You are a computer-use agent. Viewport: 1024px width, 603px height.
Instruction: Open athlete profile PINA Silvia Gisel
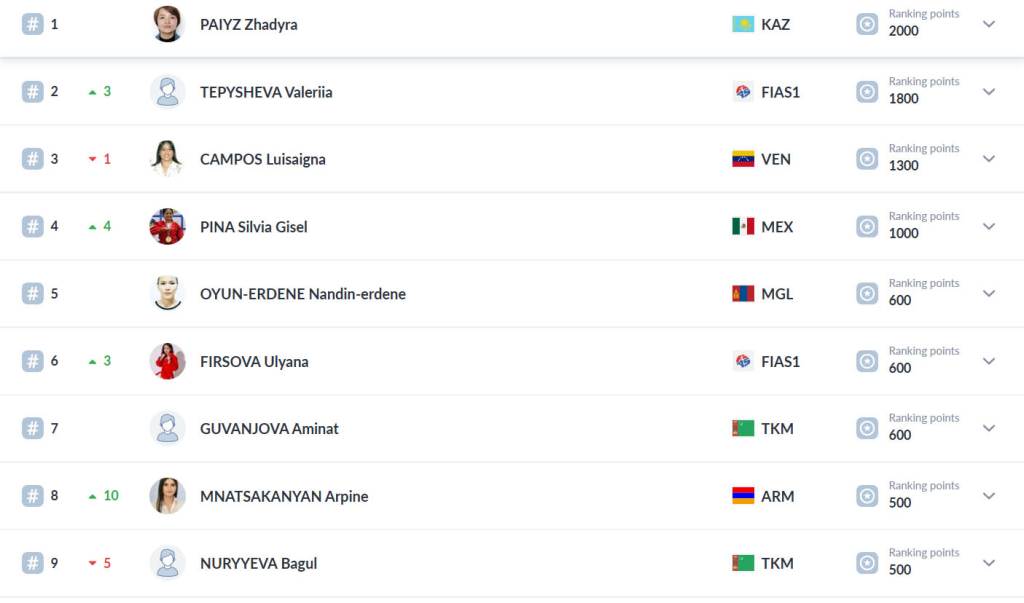point(253,227)
